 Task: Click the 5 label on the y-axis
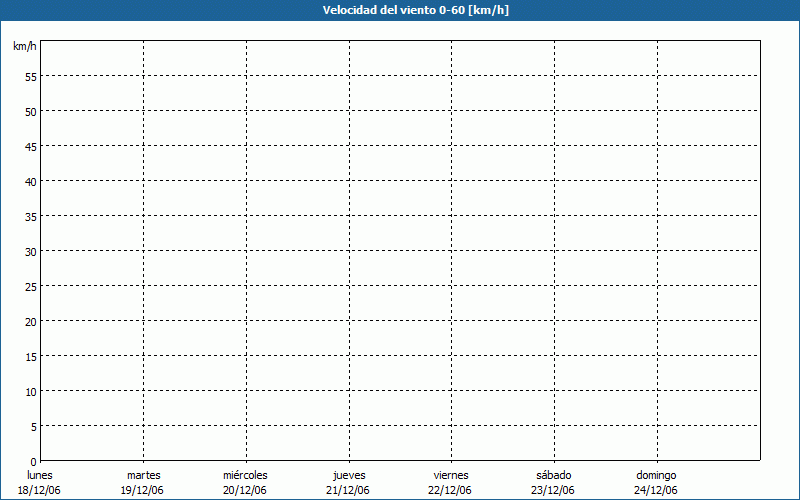pos(33,426)
